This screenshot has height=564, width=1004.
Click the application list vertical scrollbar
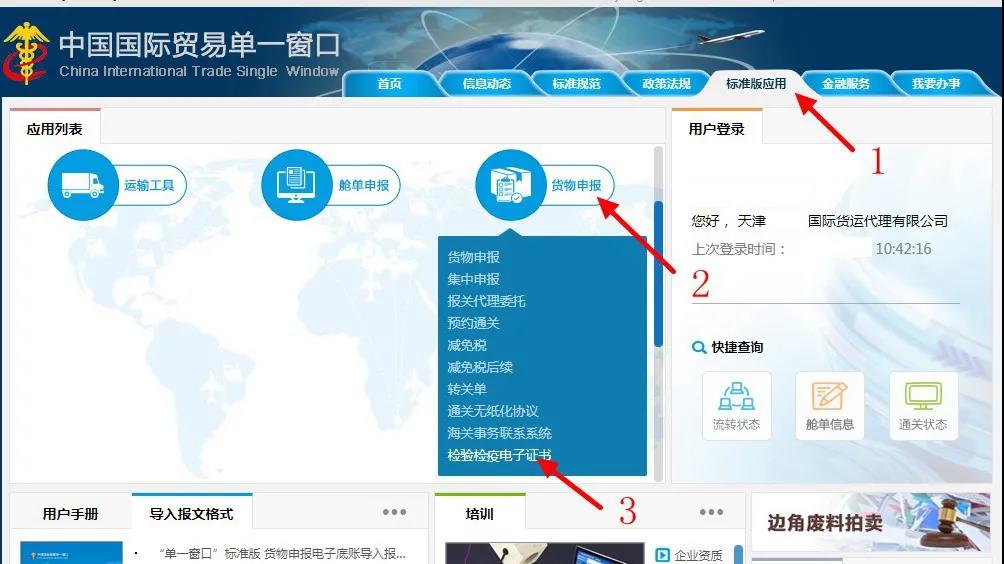coord(658,274)
